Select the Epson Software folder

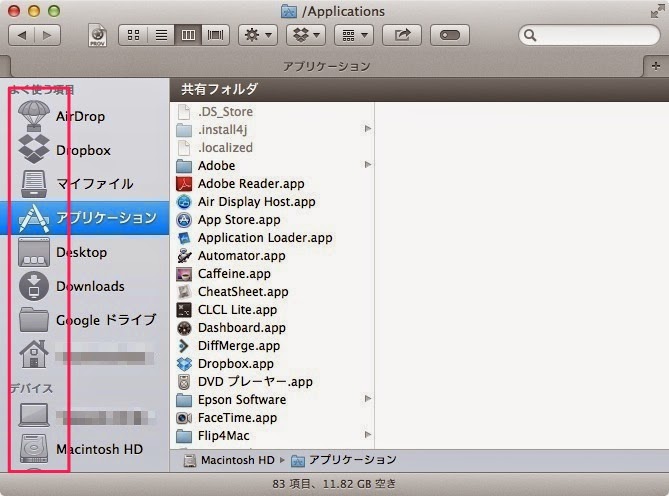[x=272, y=400]
